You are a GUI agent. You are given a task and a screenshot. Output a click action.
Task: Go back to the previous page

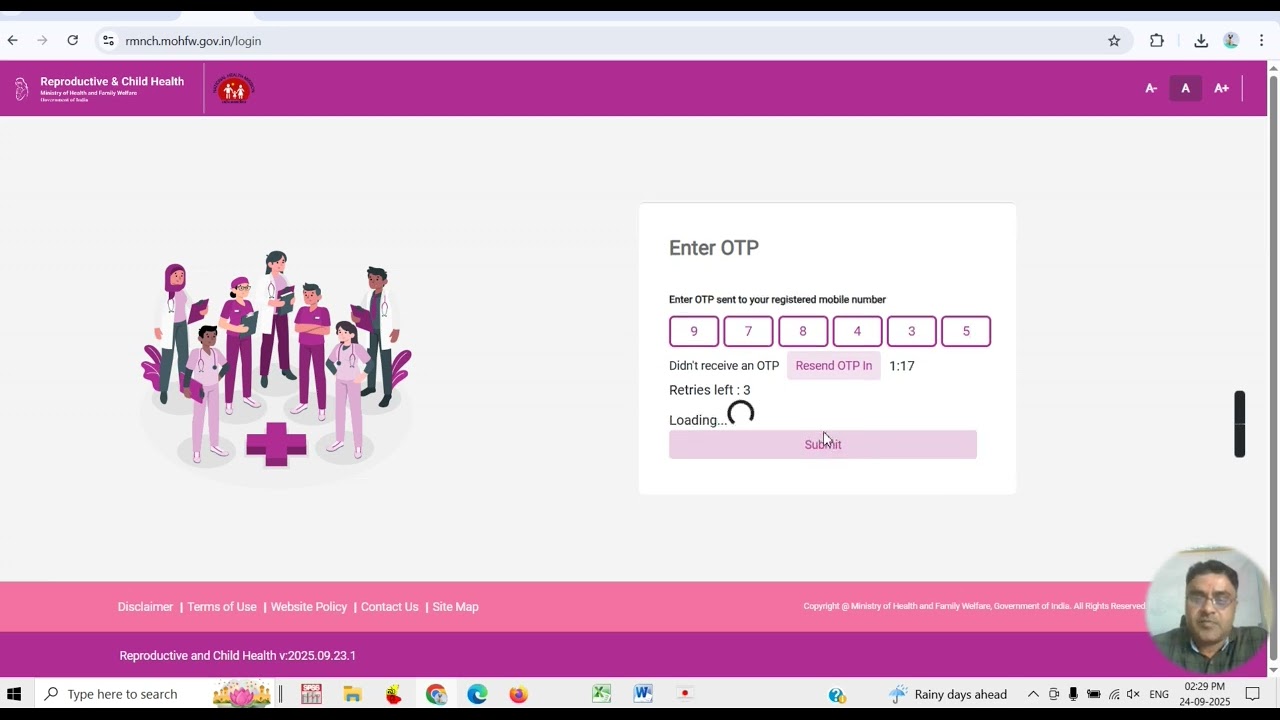(x=12, y=41)
